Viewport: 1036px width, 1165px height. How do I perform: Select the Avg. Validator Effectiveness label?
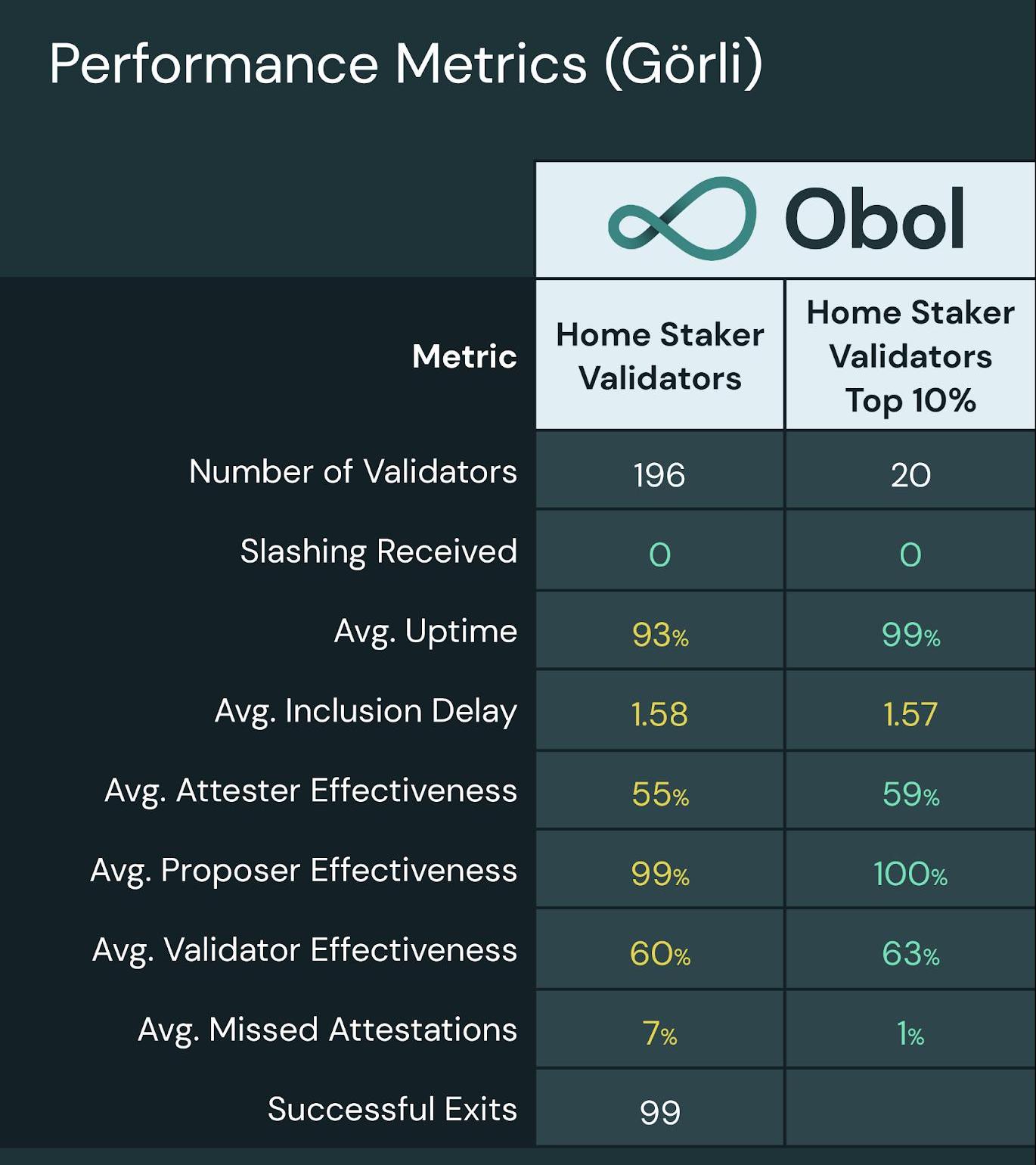pos(305,950)
